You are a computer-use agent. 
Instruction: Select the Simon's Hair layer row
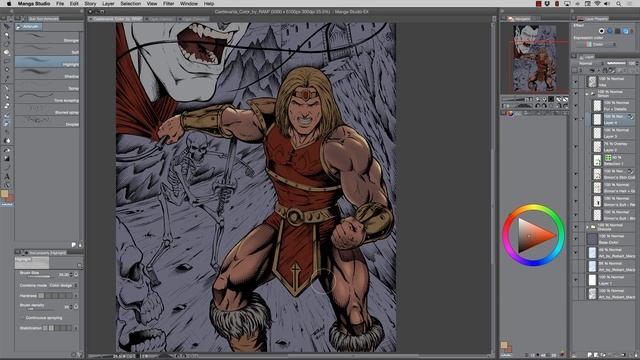[613, 188]
